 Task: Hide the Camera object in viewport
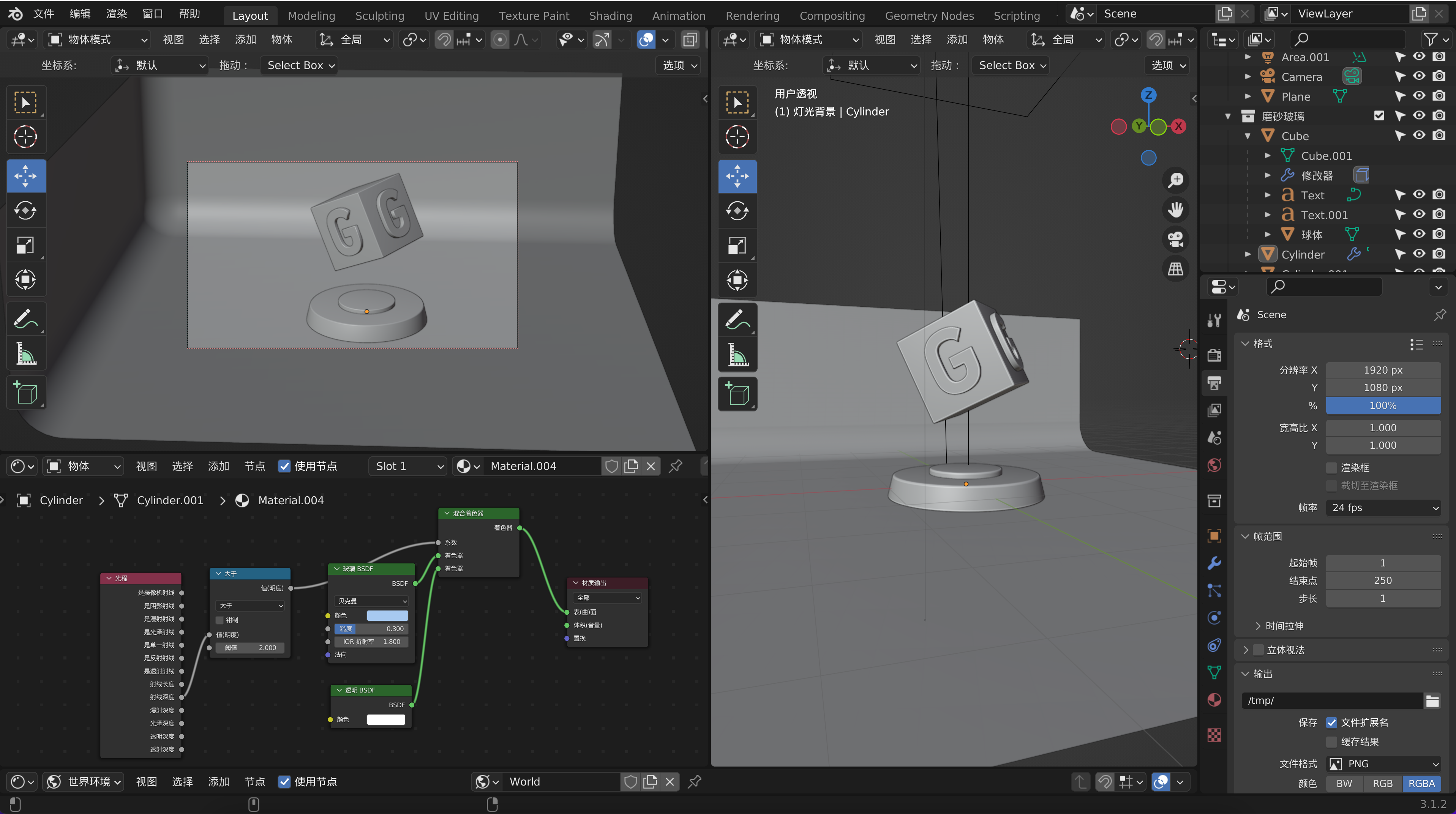[1419, 76]
